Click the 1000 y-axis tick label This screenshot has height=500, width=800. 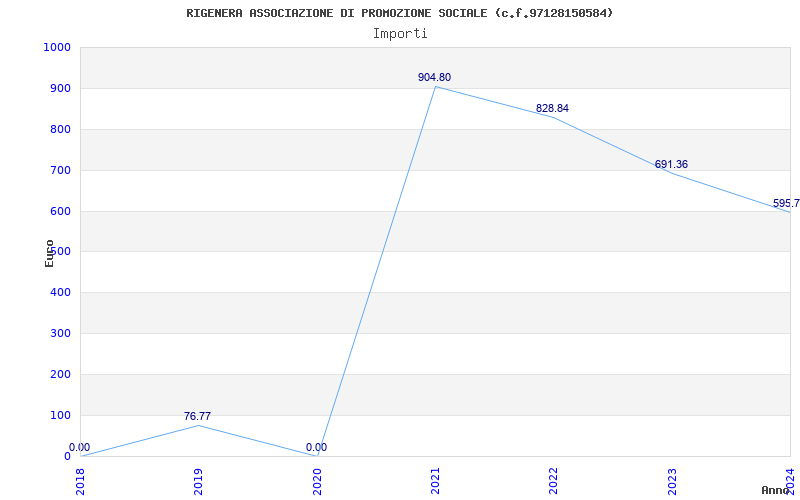click(x=57, y=47)
